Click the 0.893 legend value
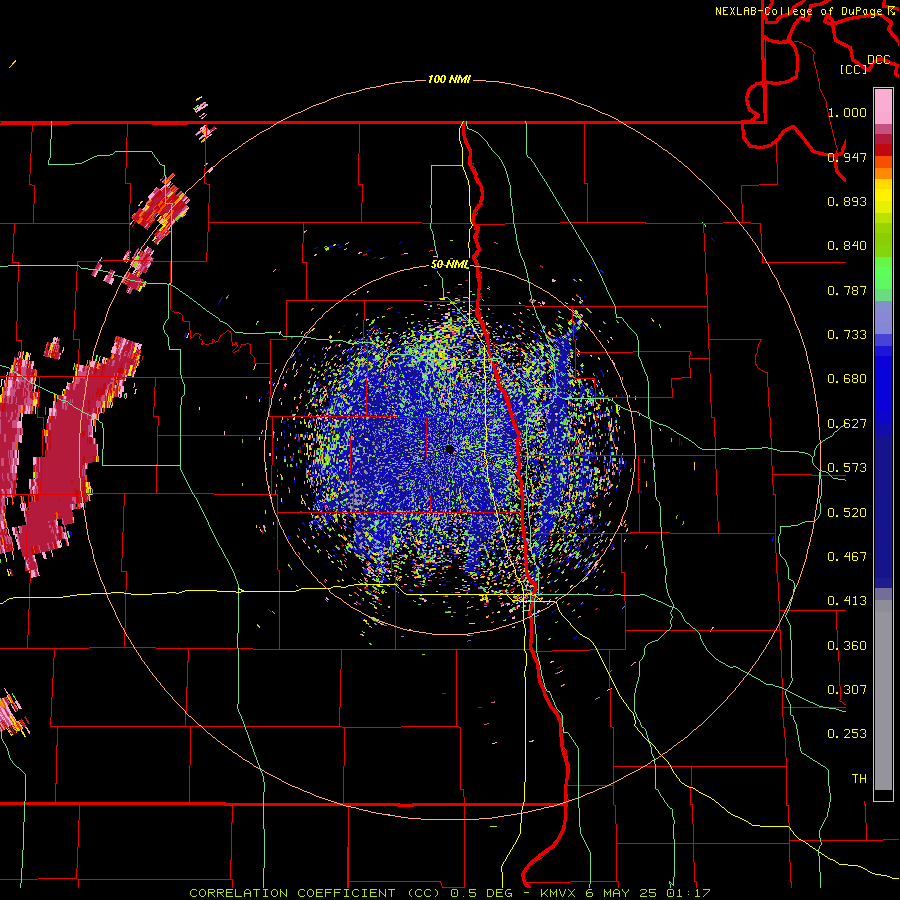This screenshot has width=900, height=900. pos(847,201)
